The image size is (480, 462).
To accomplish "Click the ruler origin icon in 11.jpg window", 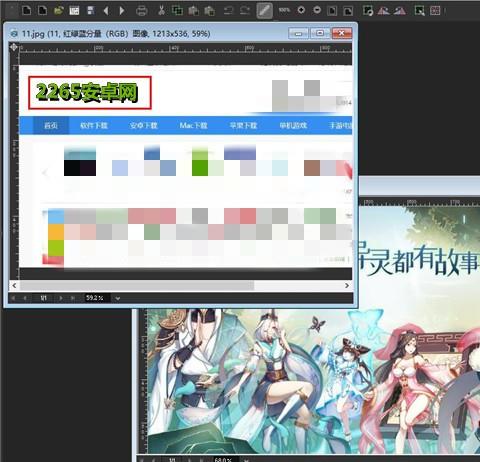I will 14,47.
